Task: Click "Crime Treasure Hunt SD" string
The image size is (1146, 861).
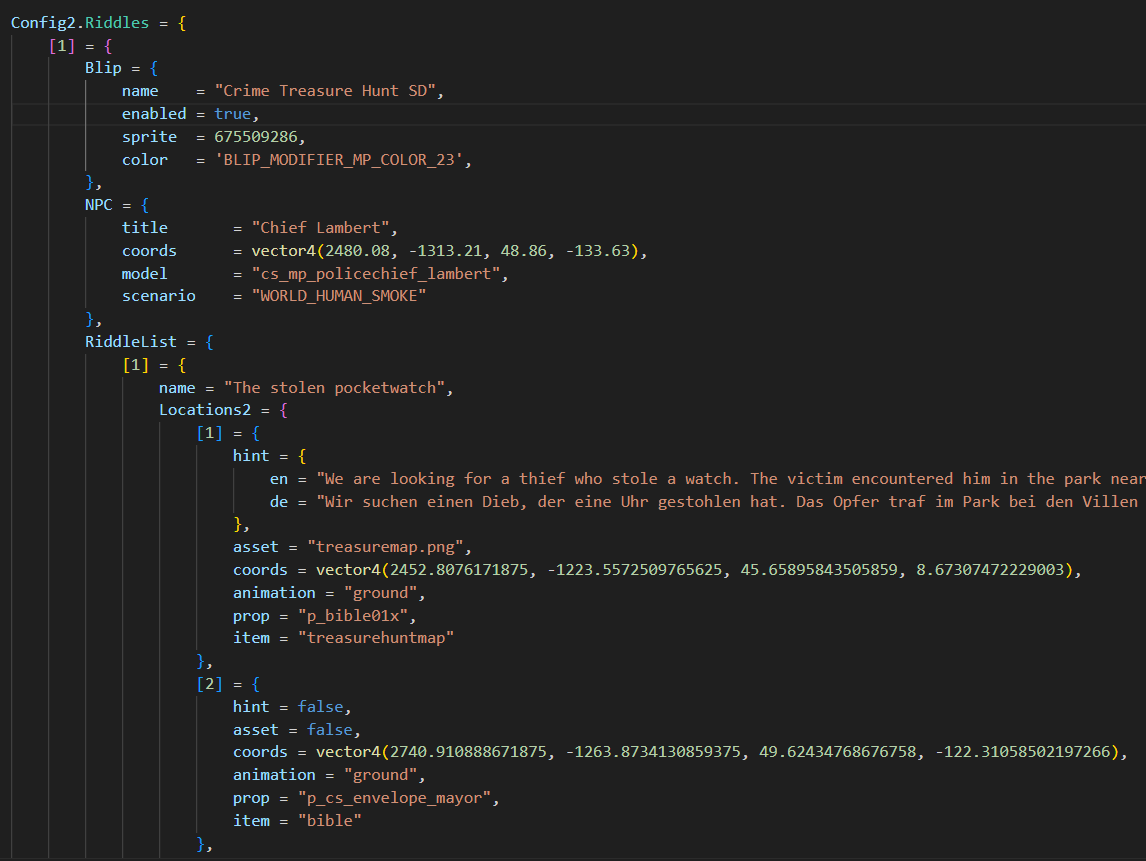Action: click(325, 91)
